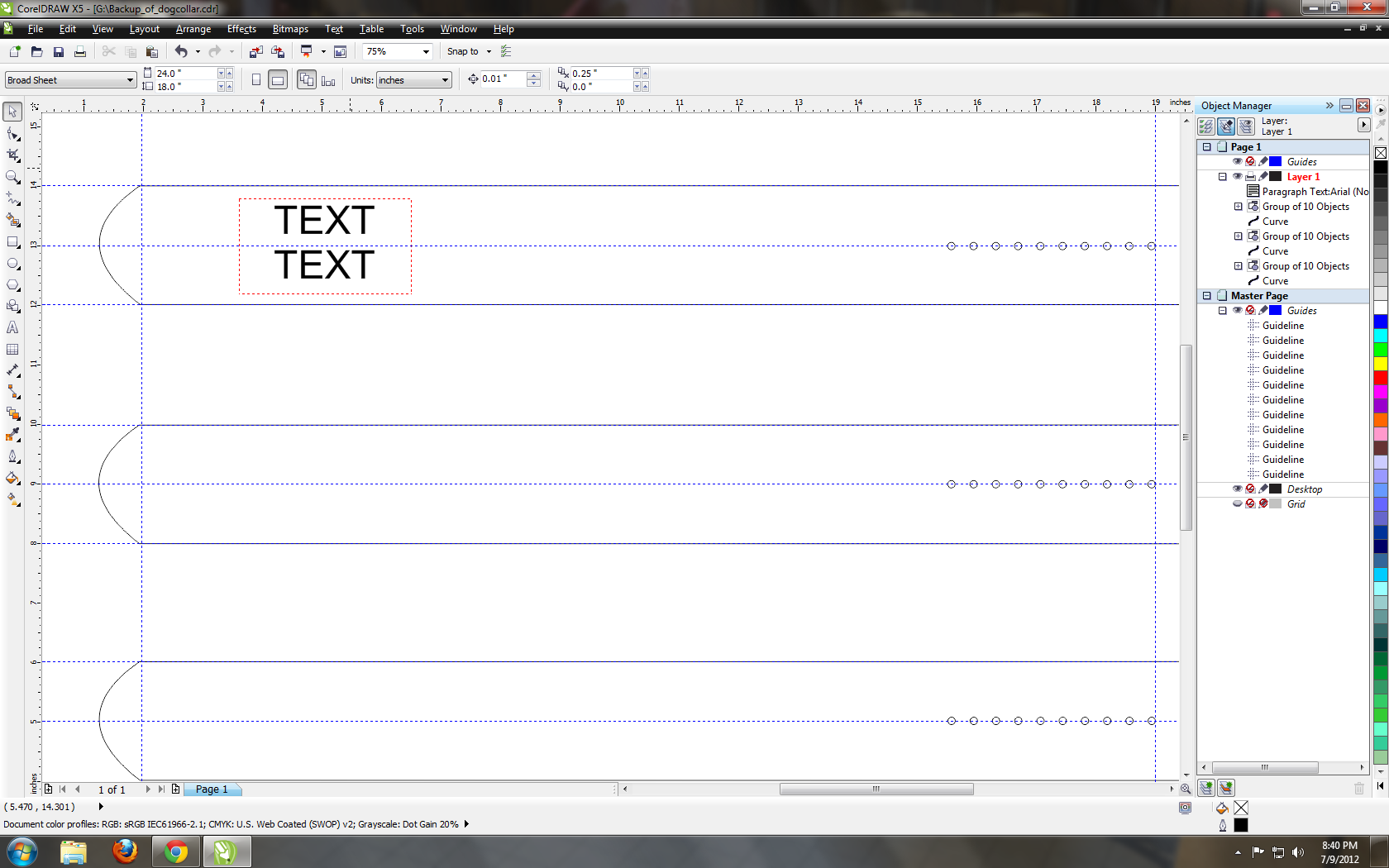The width and height of the screenshot is (1389, 868).
Task: Toggle printable icon of Layer 1
Action: (x=1250, y=176)
